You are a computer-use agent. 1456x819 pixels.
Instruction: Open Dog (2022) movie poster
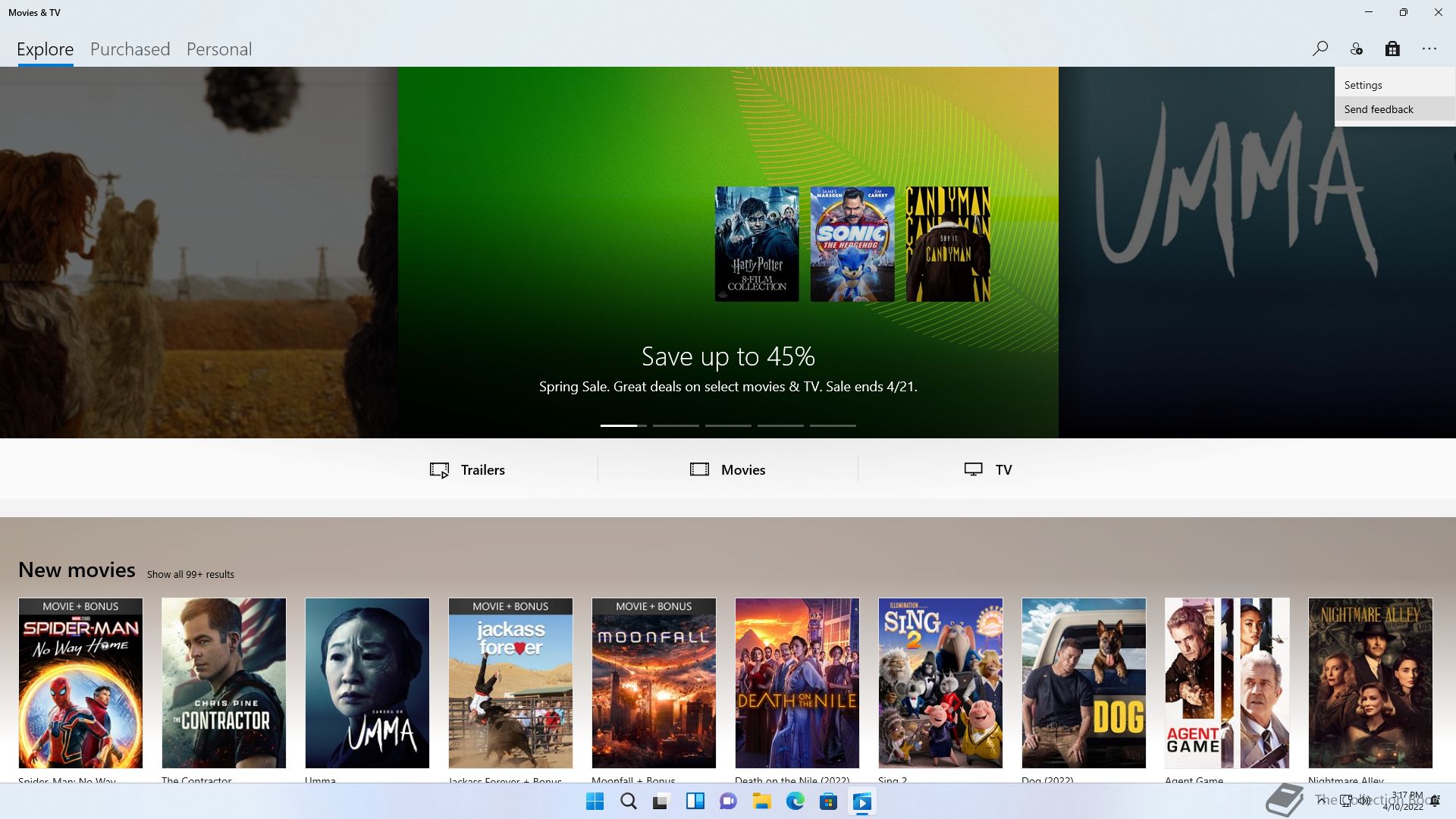click(x=1084, y=683)
